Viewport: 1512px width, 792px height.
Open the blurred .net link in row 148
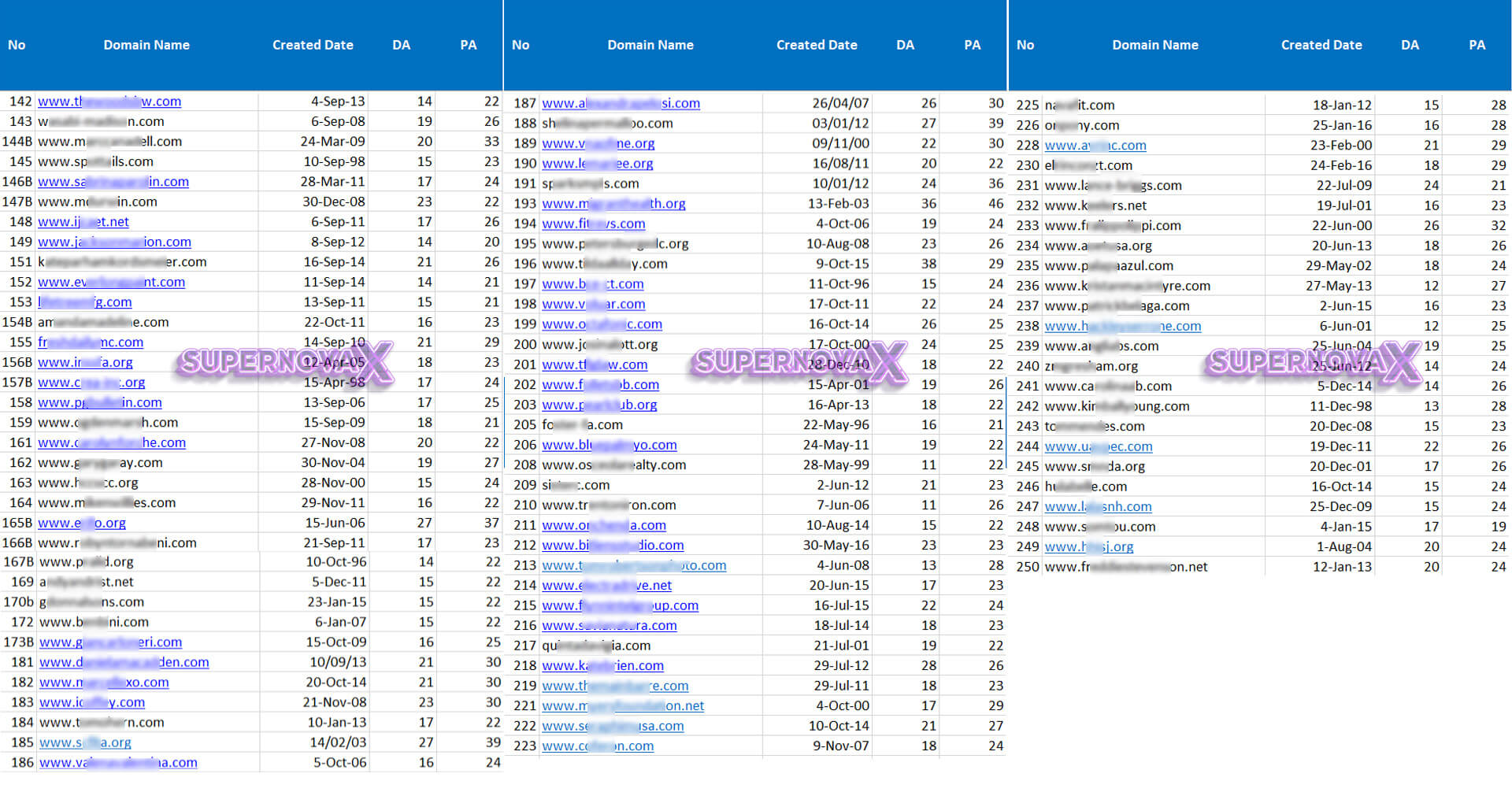83,222
